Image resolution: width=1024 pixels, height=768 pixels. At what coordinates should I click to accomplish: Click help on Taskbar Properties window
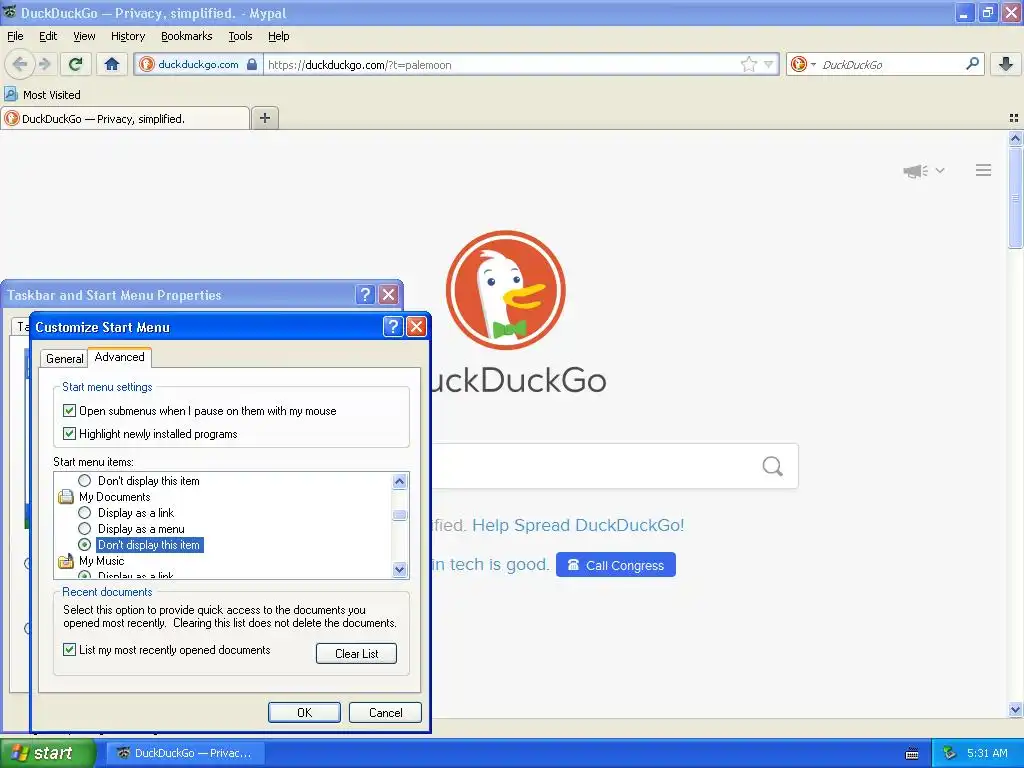point(366,295)
